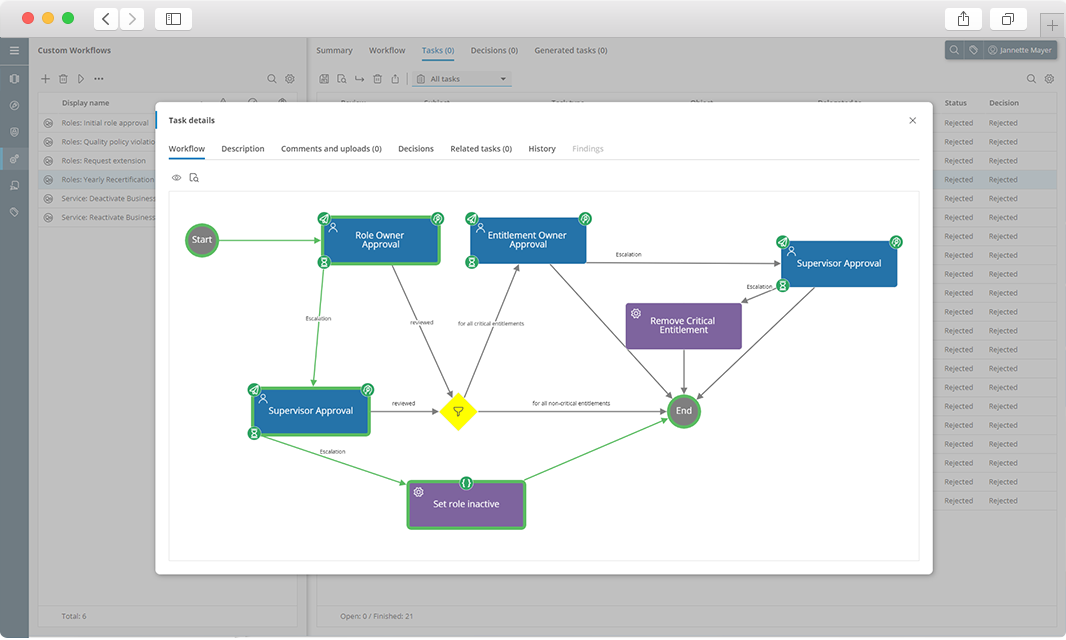Viewport: 1066px width, 640px height.
Task: Click the yellow filter decision gateway node
Action: point(458,411)
